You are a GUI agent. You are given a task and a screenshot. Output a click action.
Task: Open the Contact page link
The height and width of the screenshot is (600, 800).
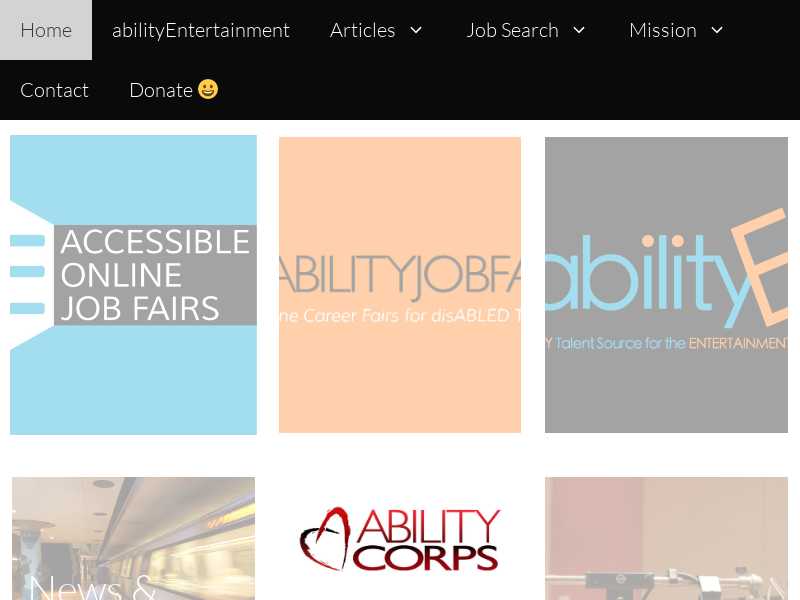pos(55,90)
